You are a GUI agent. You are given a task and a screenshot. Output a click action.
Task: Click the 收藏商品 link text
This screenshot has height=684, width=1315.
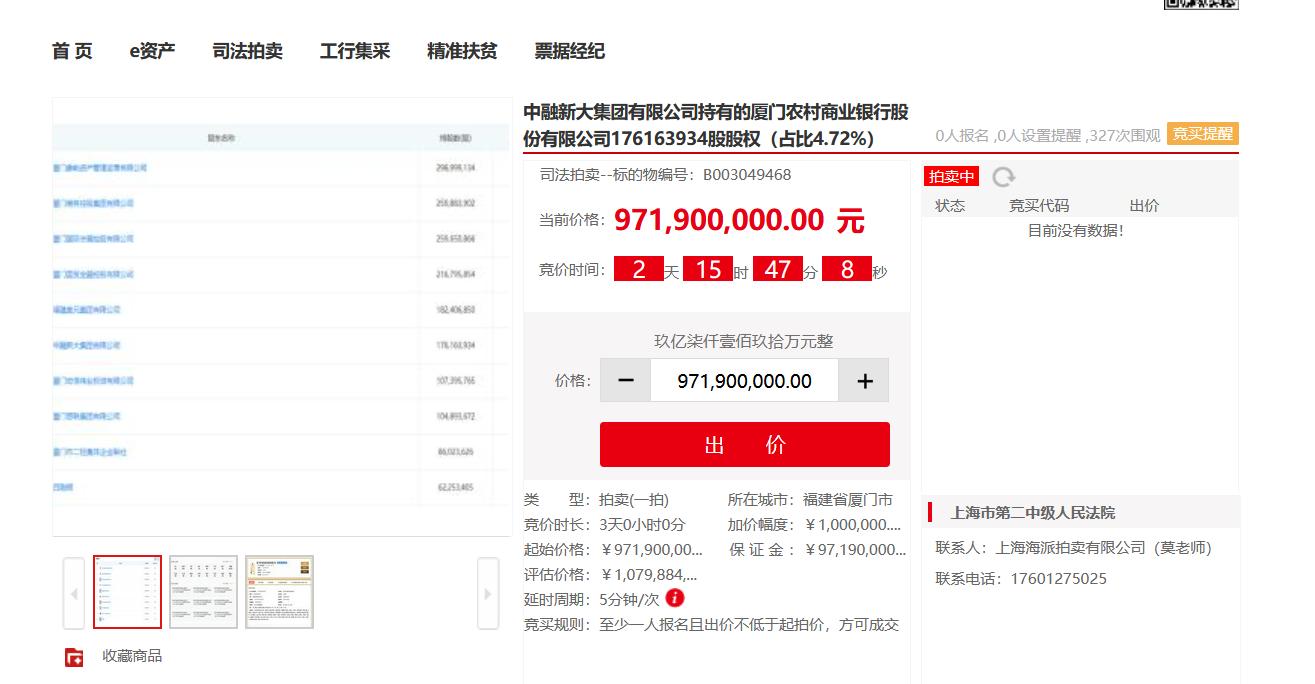pos(132,656)
